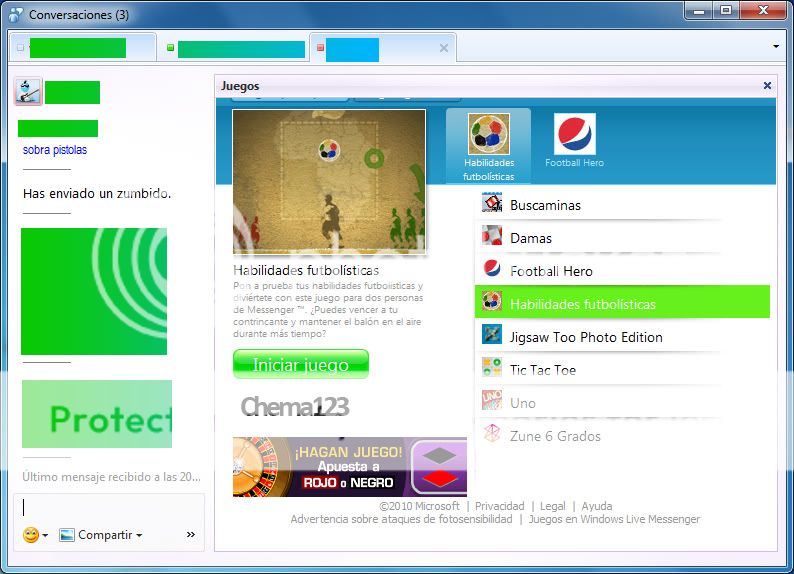Select the Habilidades futbolísticas featured tile
794x574 pixels.
489,146
